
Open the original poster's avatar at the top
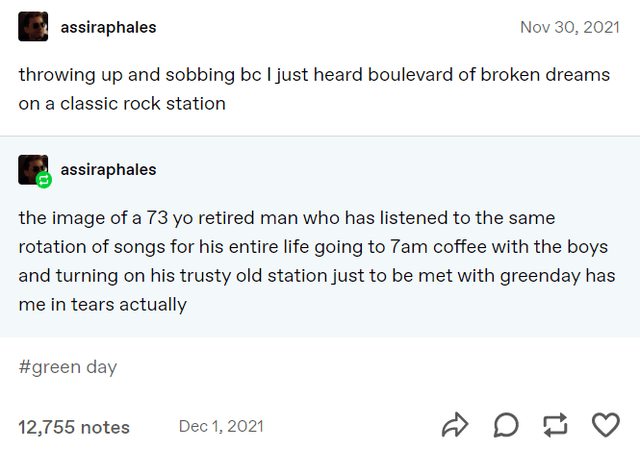[33, 27]
